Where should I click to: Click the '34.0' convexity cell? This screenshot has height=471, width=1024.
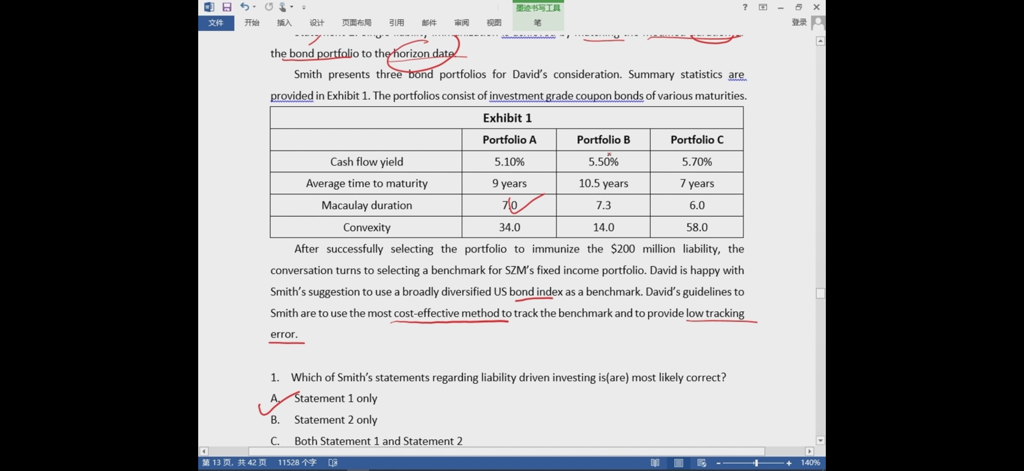point(509,227)
